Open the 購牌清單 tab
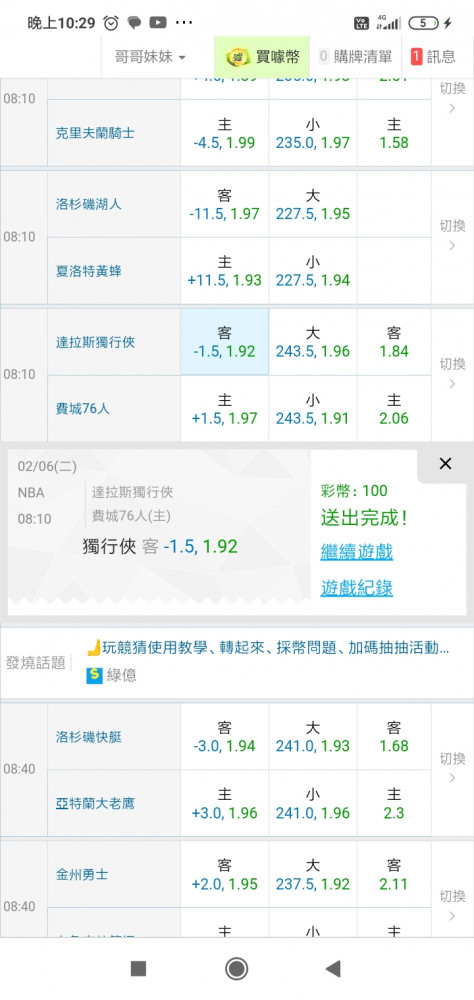This screenshot has height=1000, width=474. 355,57
